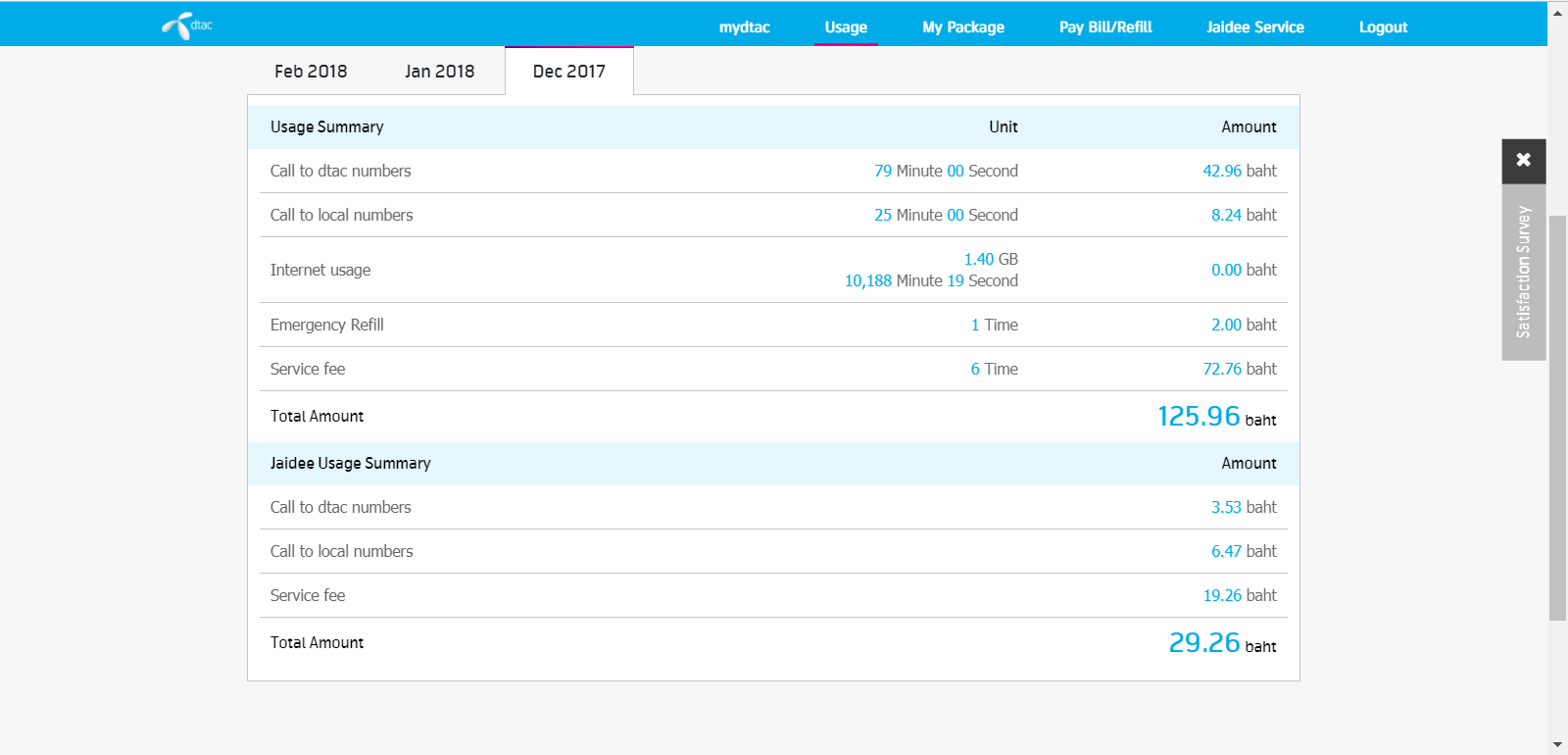The width and height of the screenshot is (1568, 755).
Task: Click the scrollbar up arrow
Action: (1557, 13)
